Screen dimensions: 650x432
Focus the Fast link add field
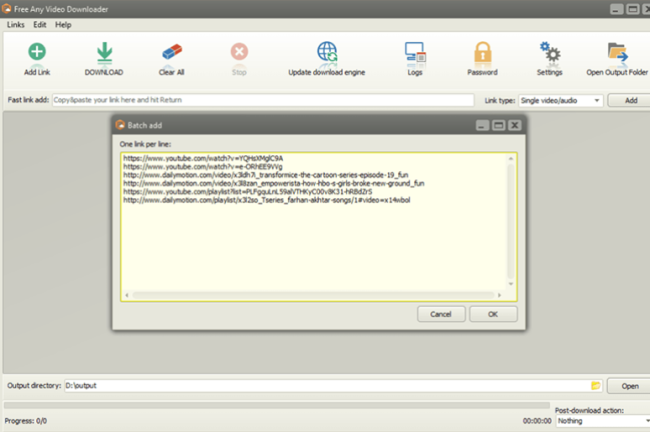click(263, 100)
